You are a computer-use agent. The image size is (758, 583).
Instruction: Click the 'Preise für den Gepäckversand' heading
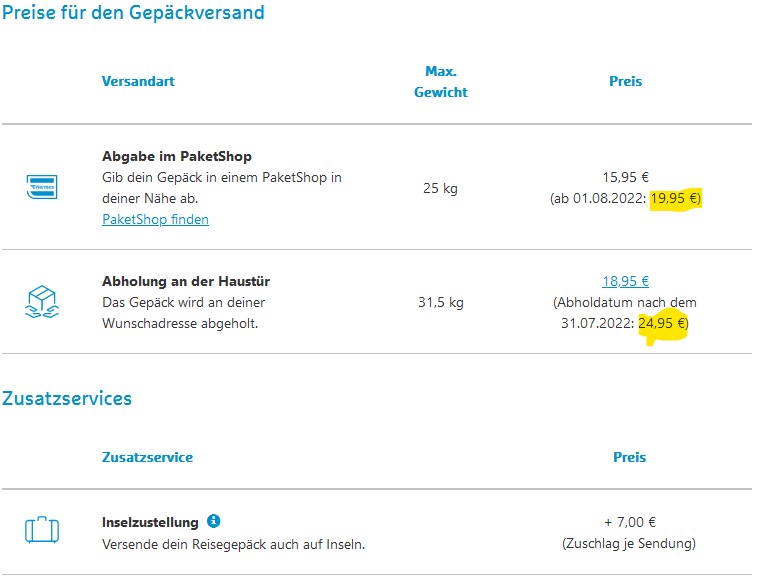pos(133,13)
